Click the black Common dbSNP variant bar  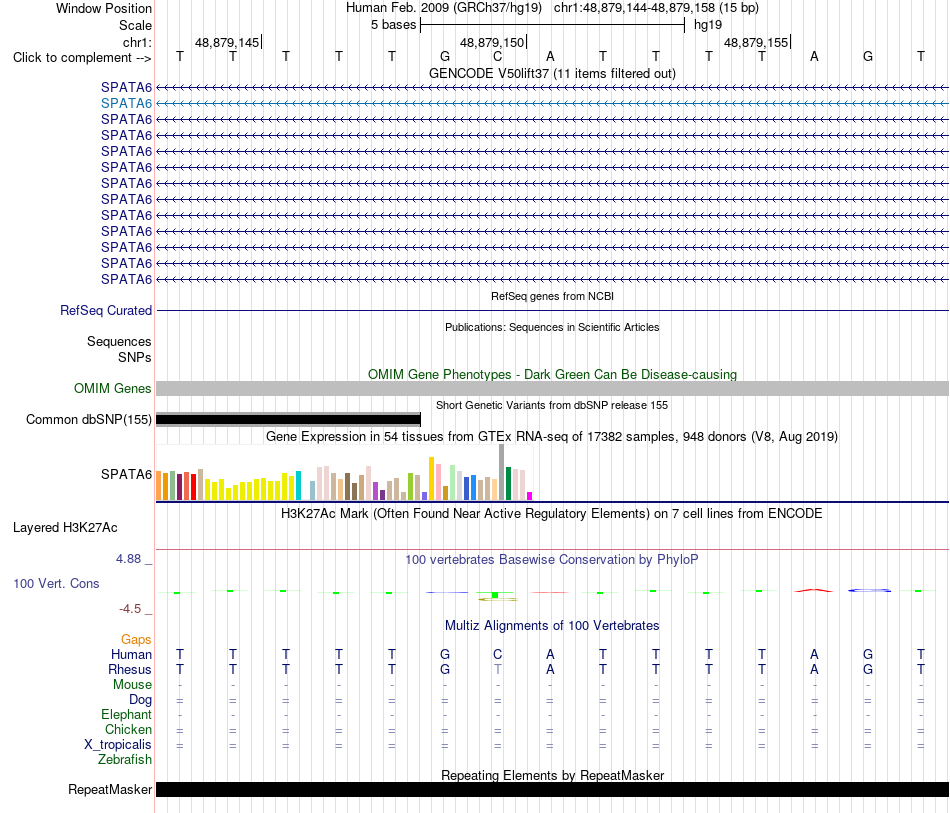coord(288,419)
